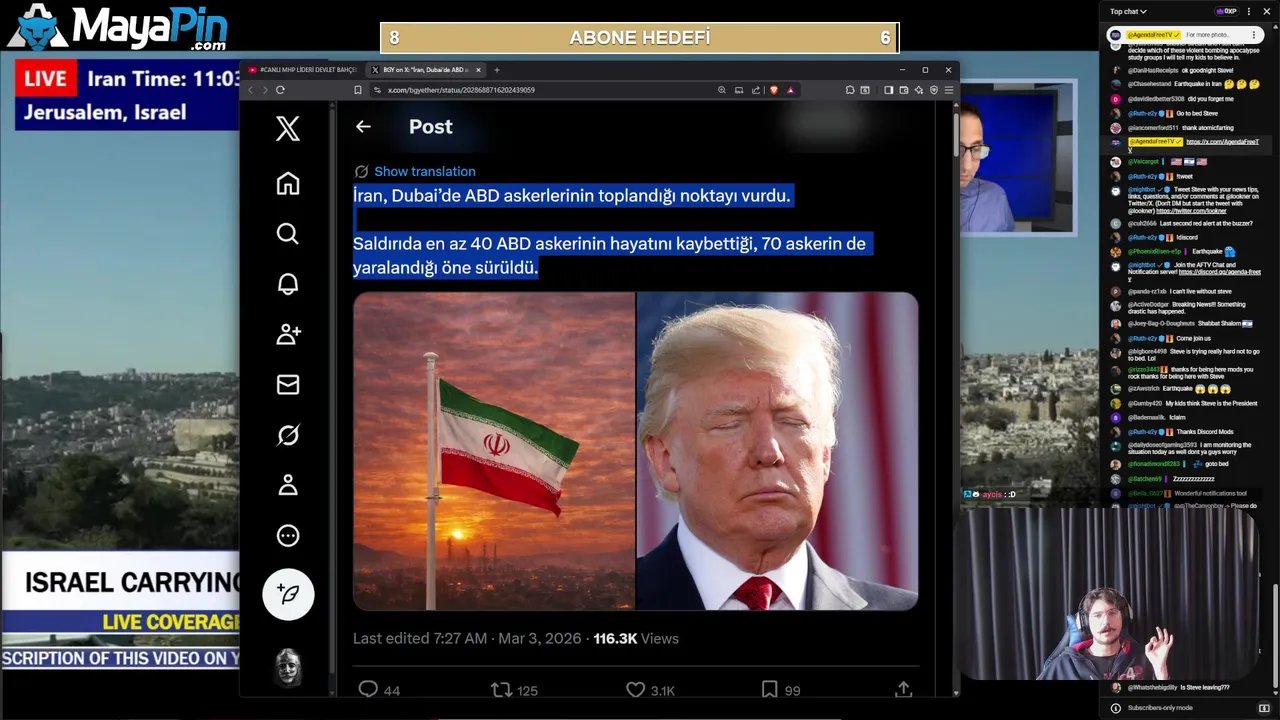Open twitter.com/lookner link in chat
This screenshot has width=1280, height=720.
[x=1192, y=211]
